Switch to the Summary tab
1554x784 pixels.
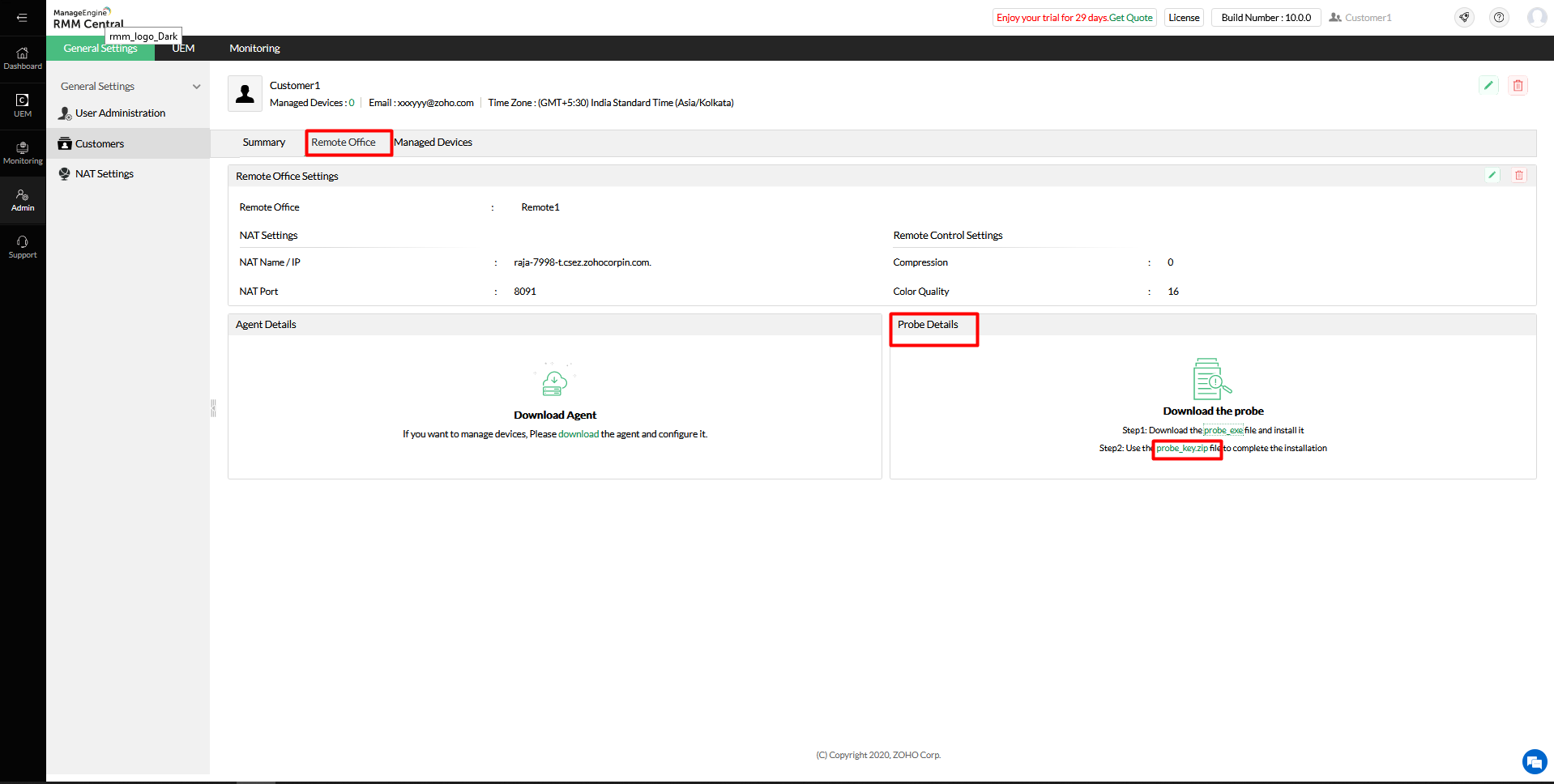(263, 142)
